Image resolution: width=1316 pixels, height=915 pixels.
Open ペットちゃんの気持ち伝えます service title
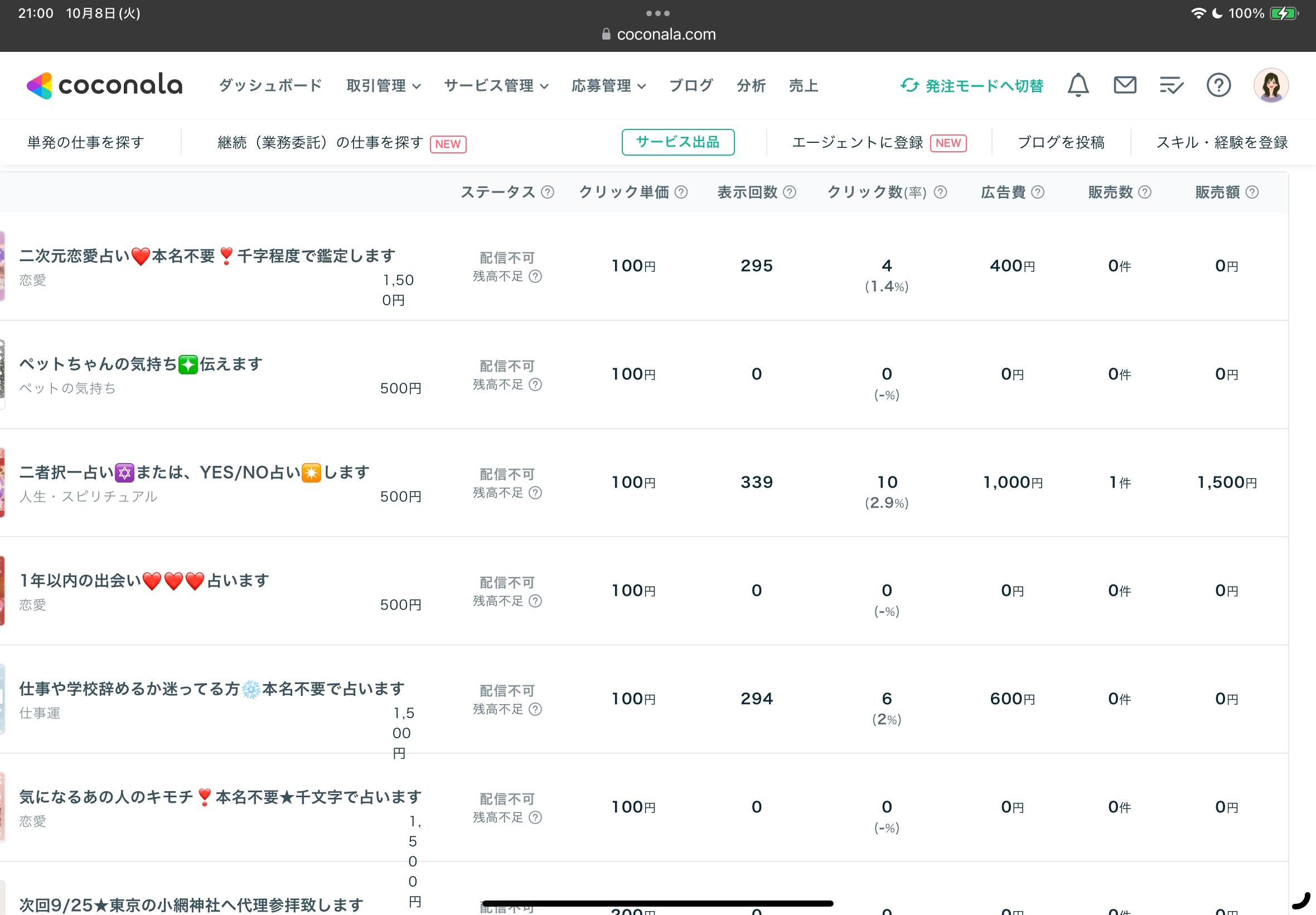click(x=141, y=364)
